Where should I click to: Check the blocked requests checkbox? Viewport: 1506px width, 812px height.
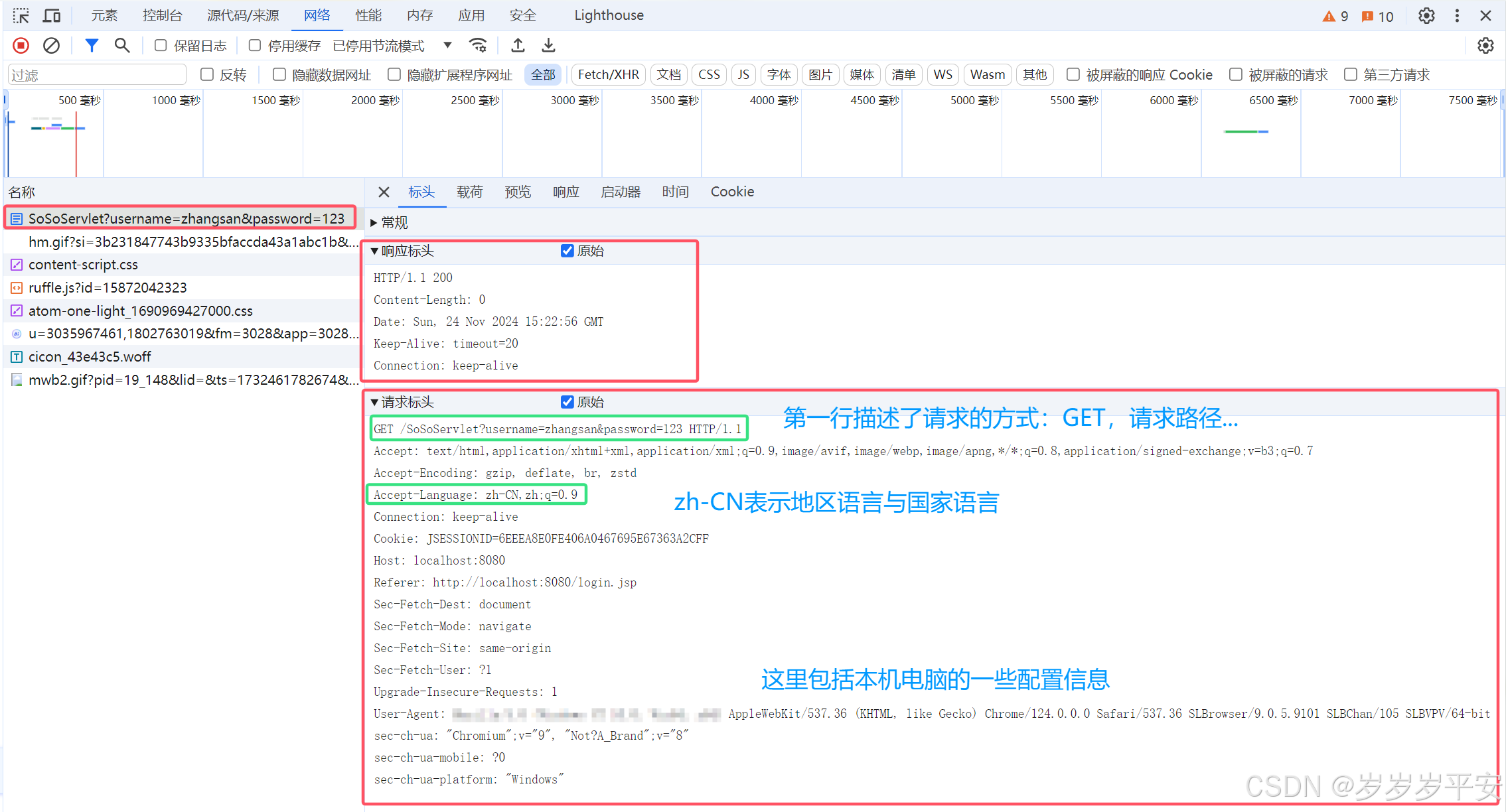point(1236,74)
